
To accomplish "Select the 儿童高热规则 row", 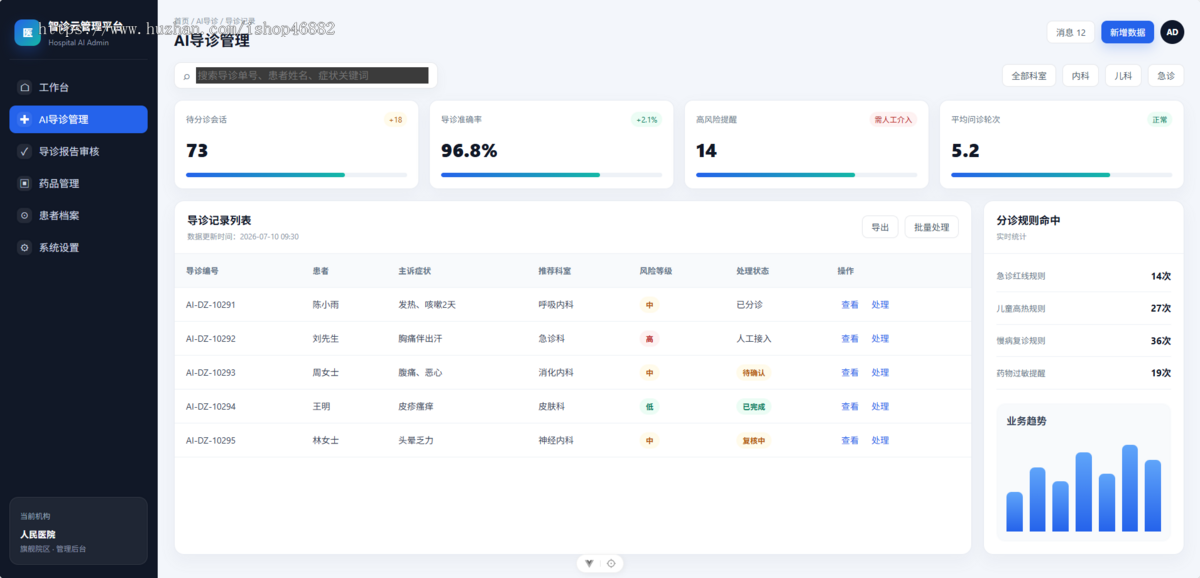I will click(x=1083, y=308).
